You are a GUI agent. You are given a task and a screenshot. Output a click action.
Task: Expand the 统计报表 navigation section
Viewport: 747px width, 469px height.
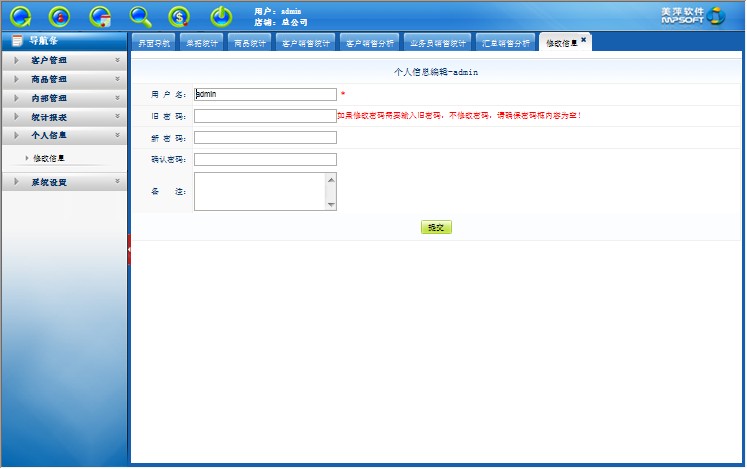(x=65, y=117)
